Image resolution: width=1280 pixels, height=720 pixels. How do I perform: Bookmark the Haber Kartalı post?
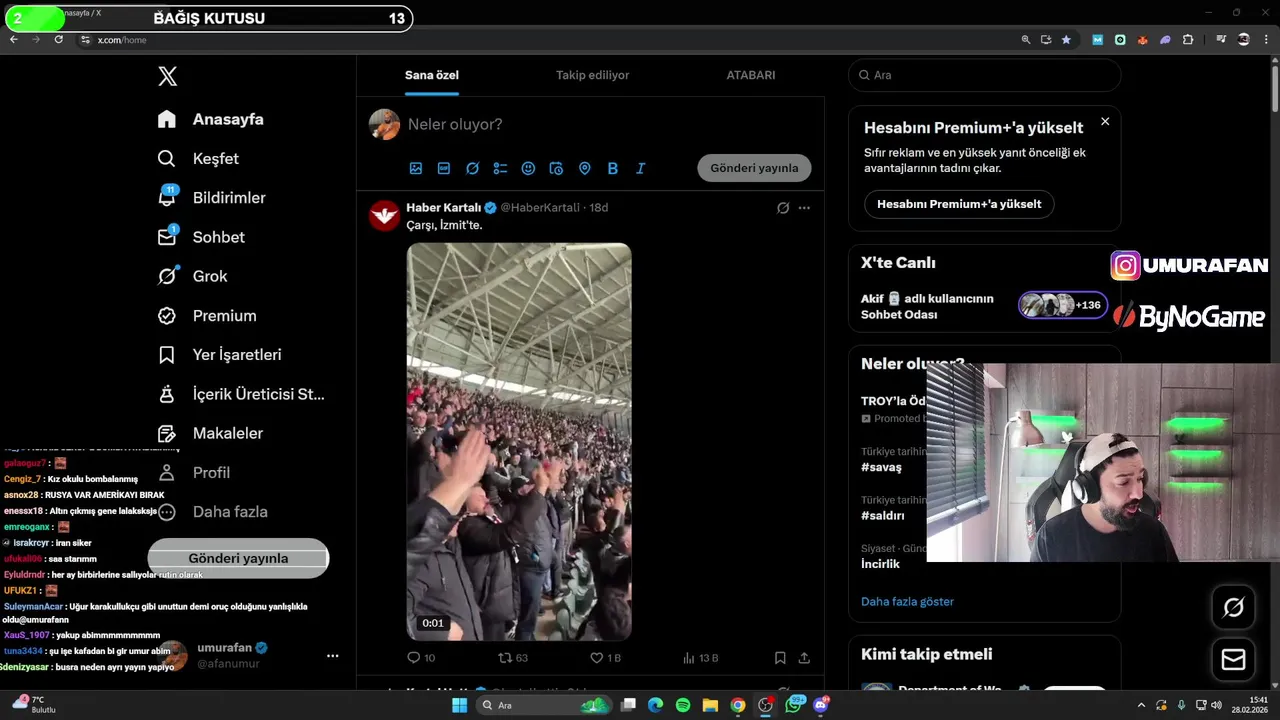pyautogui.click(x=780, y=657)
